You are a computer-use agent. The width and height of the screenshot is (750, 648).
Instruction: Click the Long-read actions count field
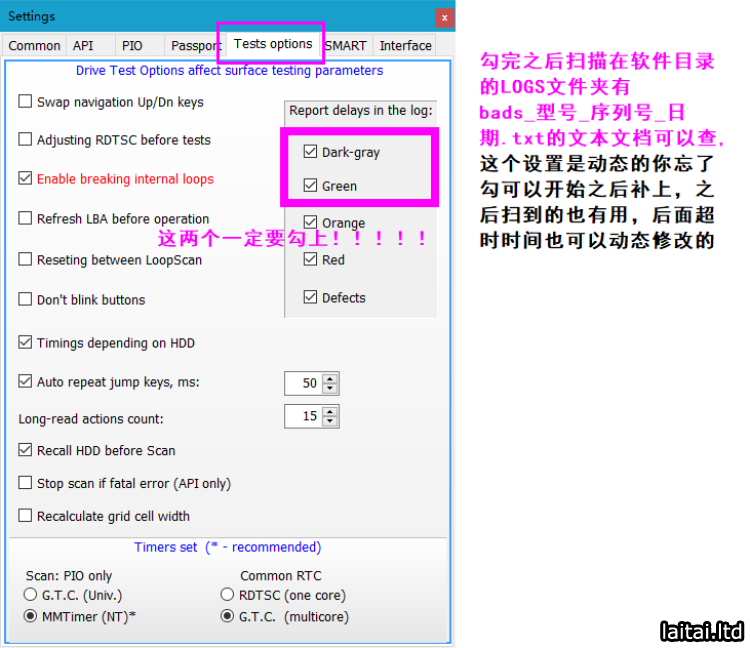[303, 416]
